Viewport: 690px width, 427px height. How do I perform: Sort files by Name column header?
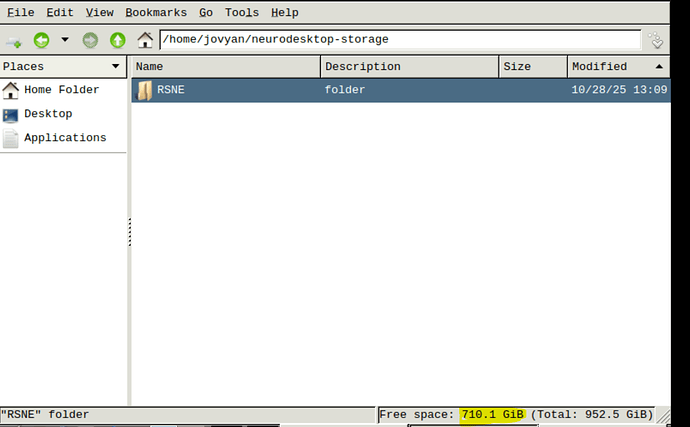pos(226,66)
